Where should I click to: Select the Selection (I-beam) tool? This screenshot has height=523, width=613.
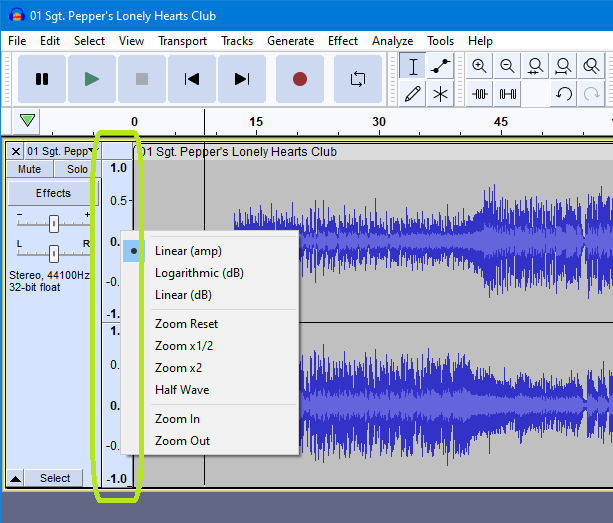point(412,66)
